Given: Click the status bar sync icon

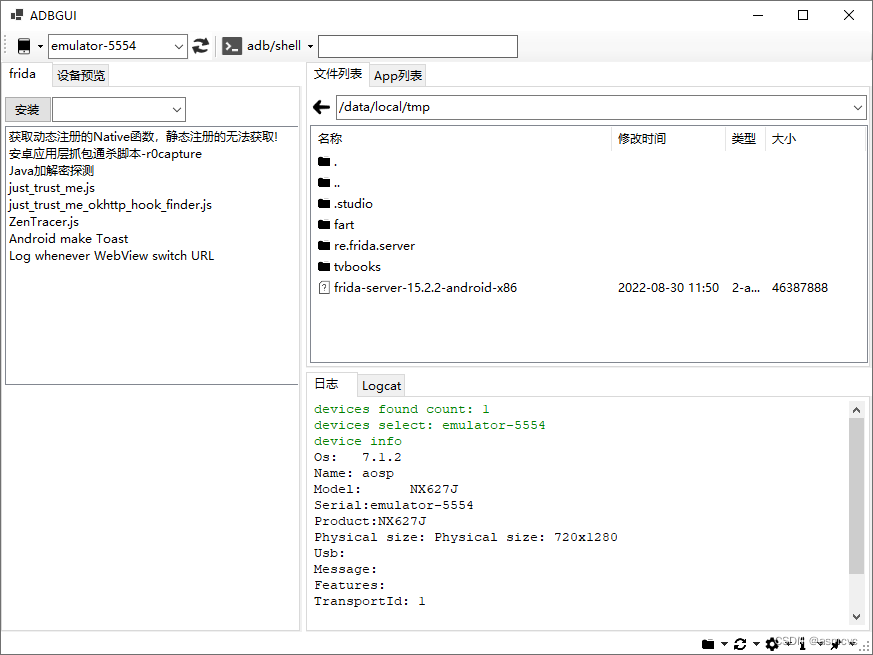Looking at the screenshot, I should (x=740, y=644).
